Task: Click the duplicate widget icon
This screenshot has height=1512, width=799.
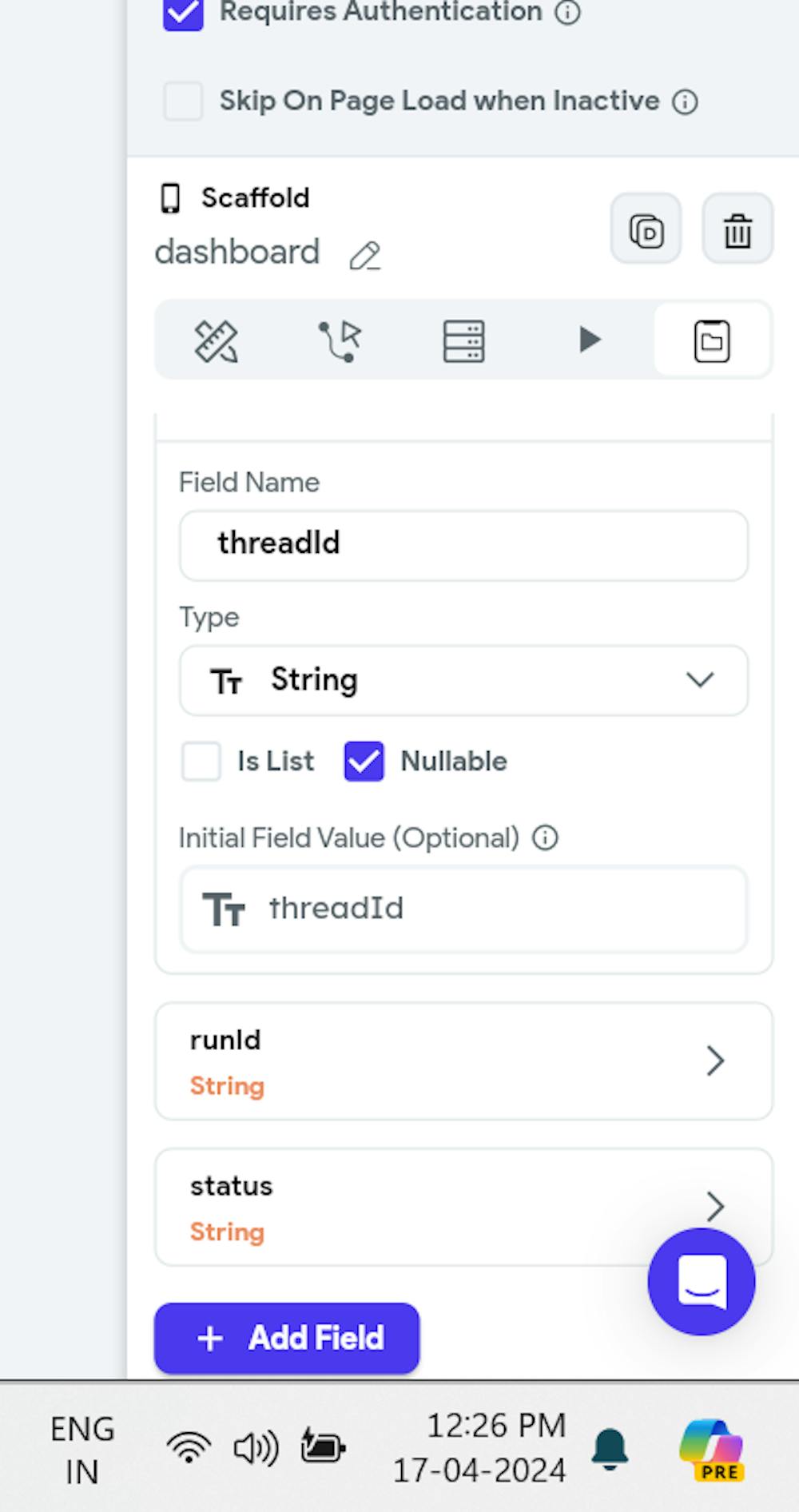Action: (646, 229)
